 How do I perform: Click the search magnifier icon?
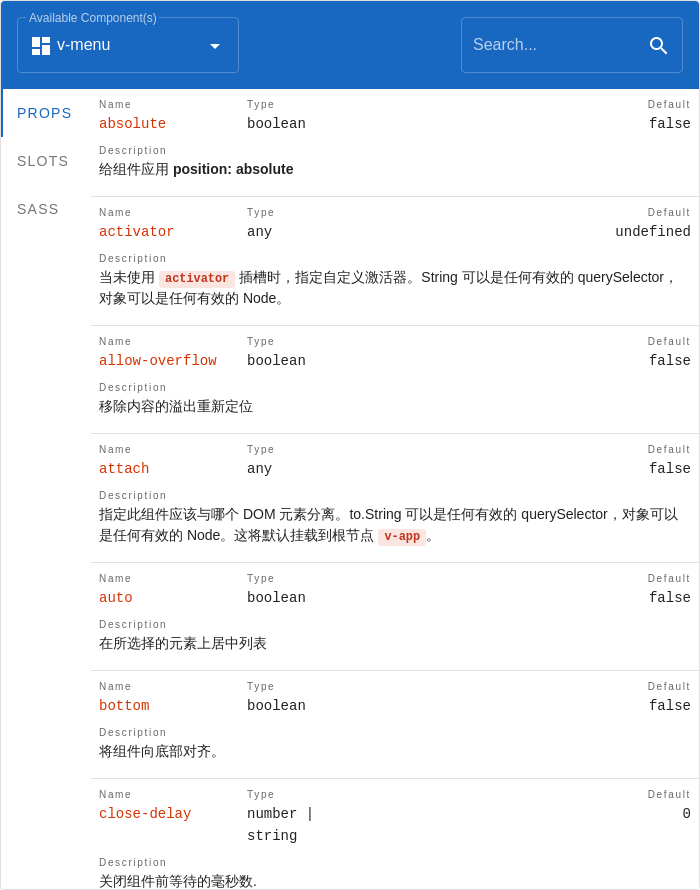click(x=659, y=45)
